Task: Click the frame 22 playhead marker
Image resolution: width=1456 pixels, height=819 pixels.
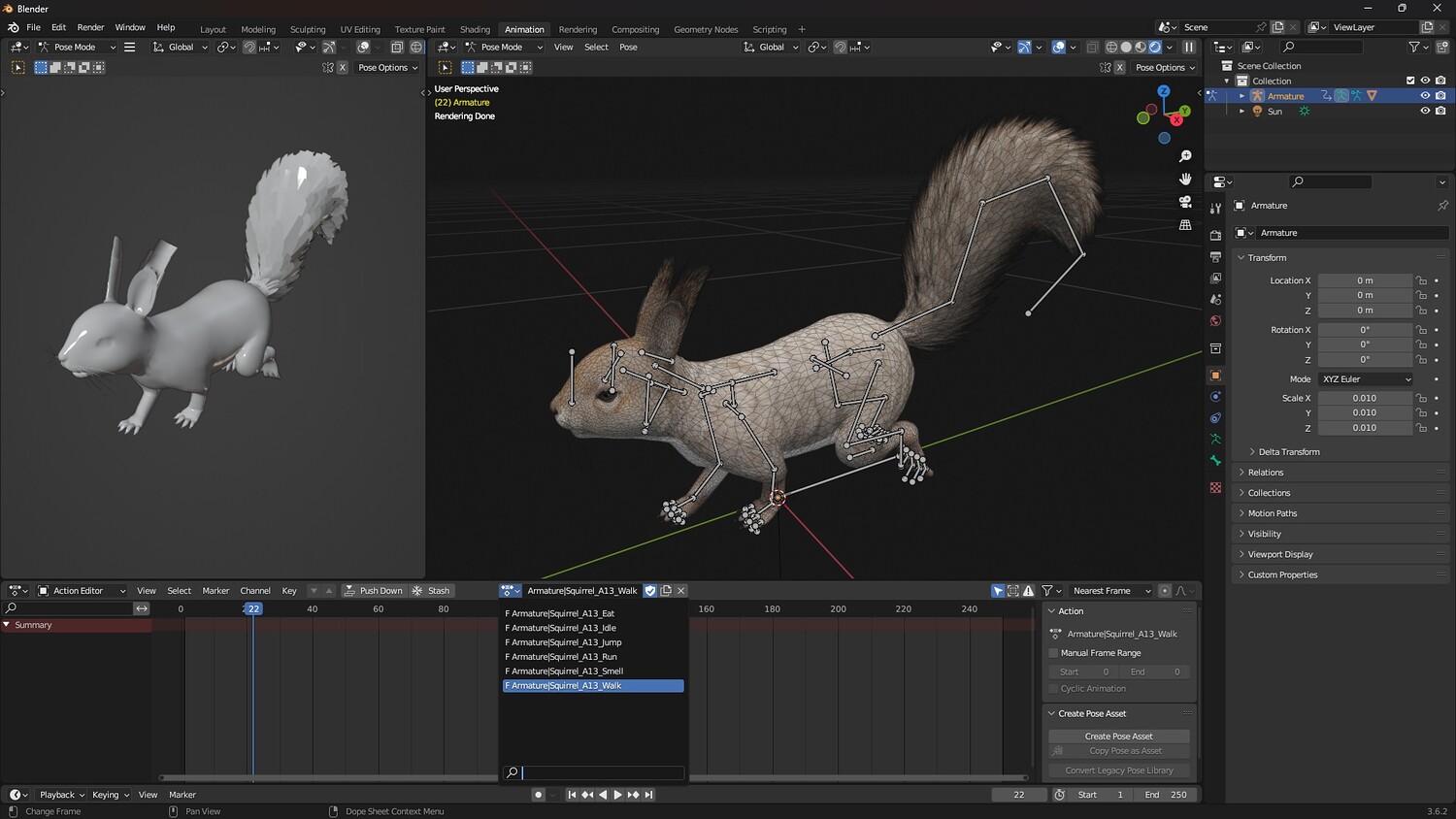Action: [252, 609]
